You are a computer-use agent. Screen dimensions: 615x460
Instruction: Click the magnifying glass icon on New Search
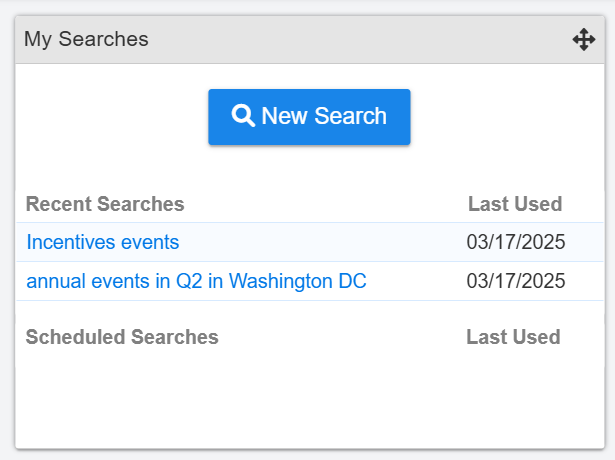tap(243, 116)
